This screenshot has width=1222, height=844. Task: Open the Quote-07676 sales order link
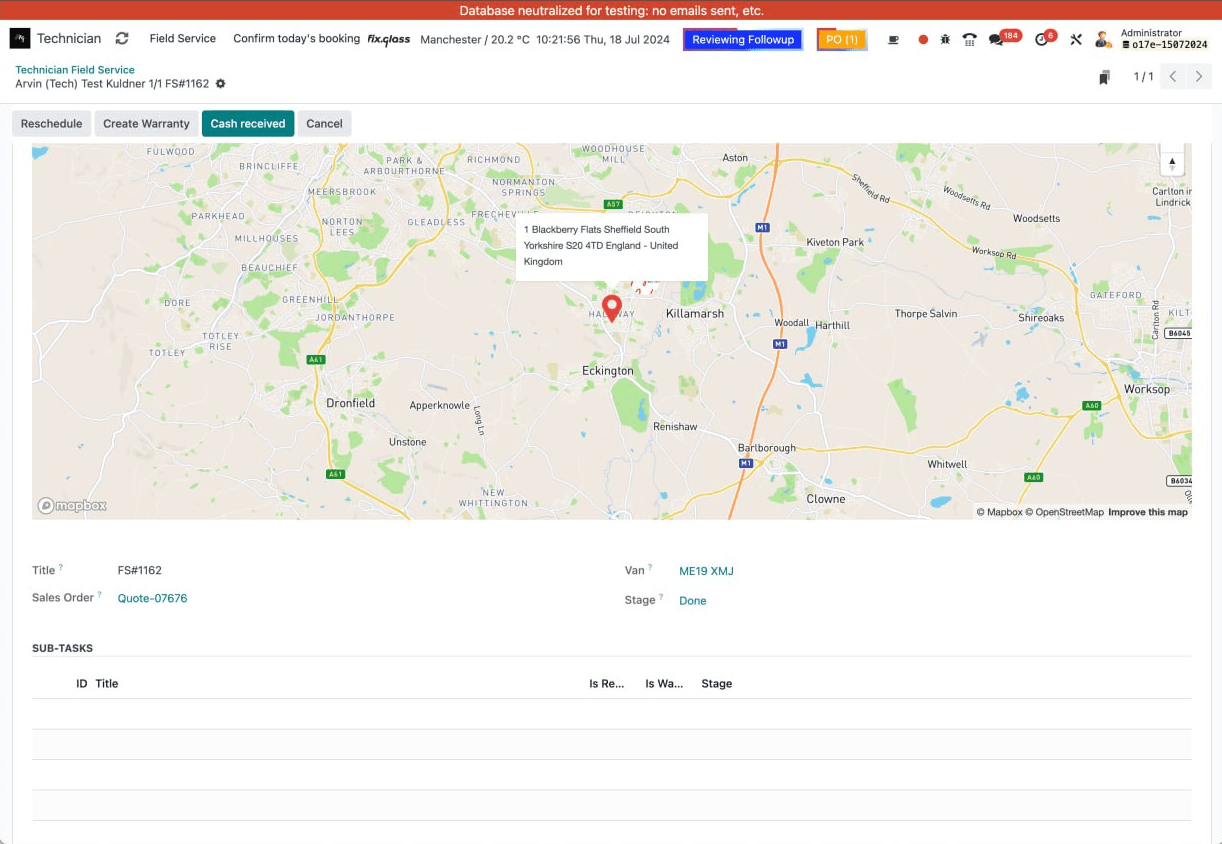(153, 598)
